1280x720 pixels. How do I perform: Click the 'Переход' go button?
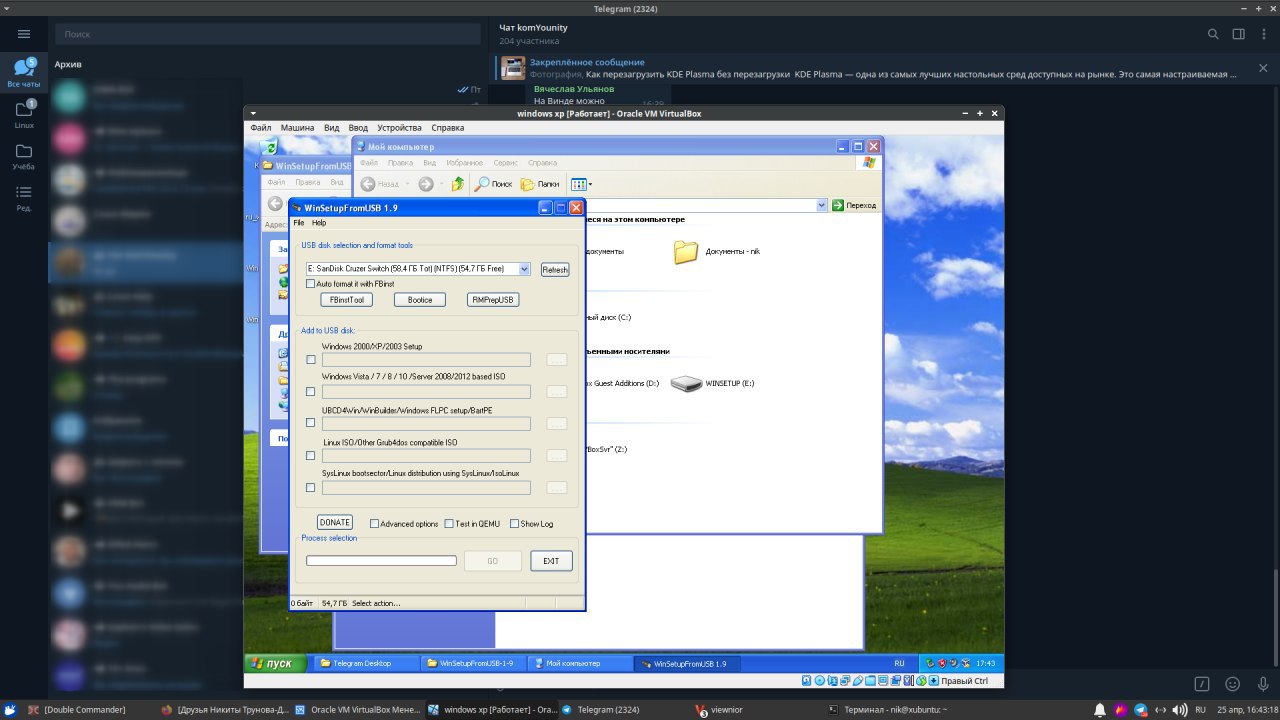(854, 205)
